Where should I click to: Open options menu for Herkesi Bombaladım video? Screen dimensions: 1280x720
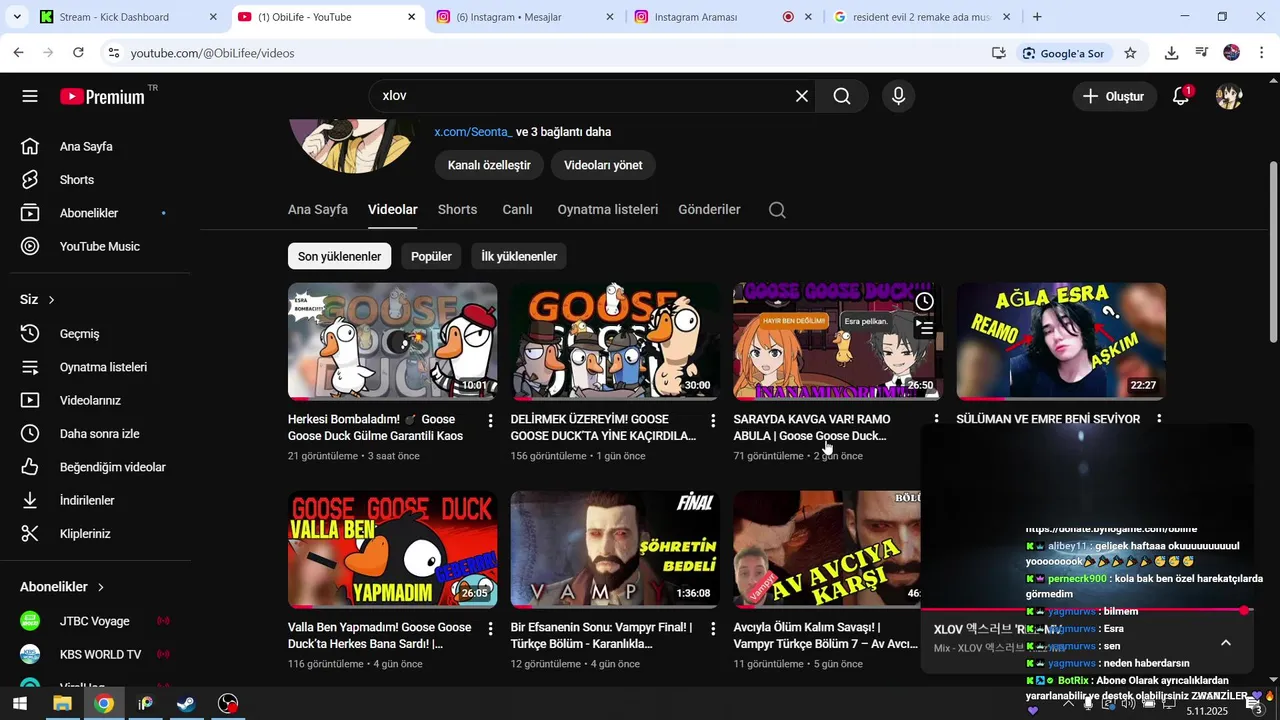[490, 421]
